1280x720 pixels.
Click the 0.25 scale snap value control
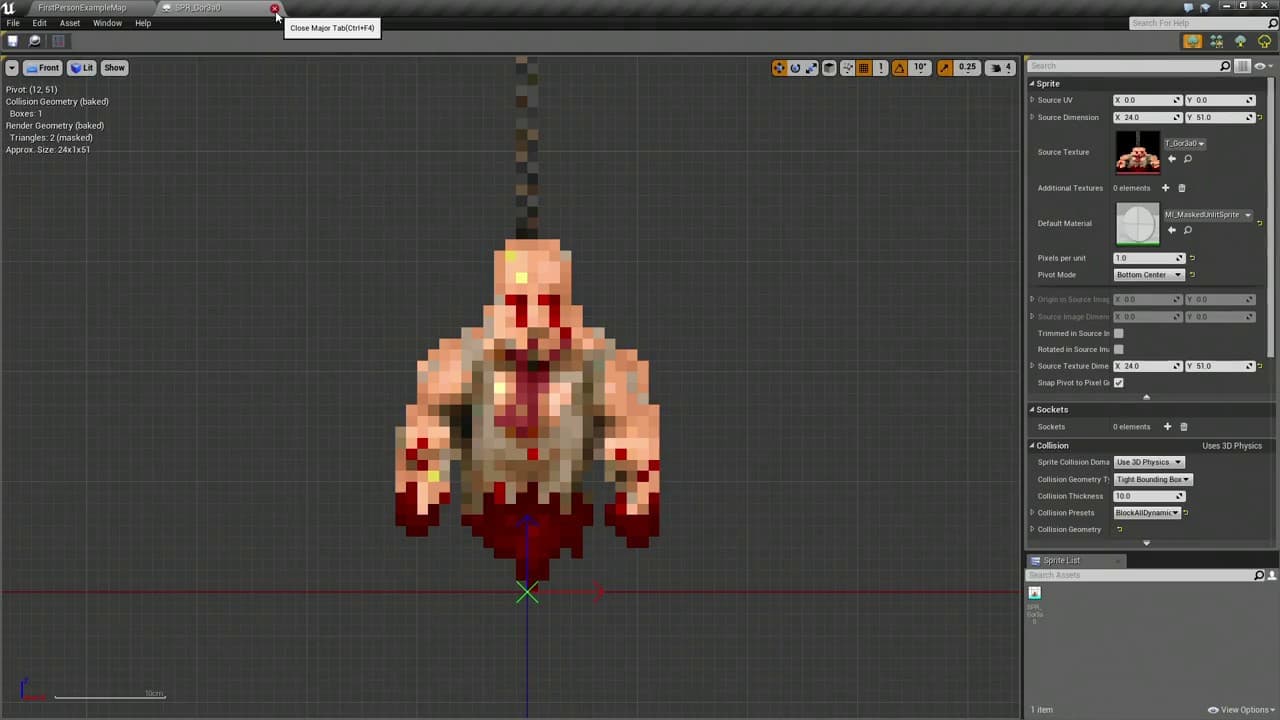(966, 67)
